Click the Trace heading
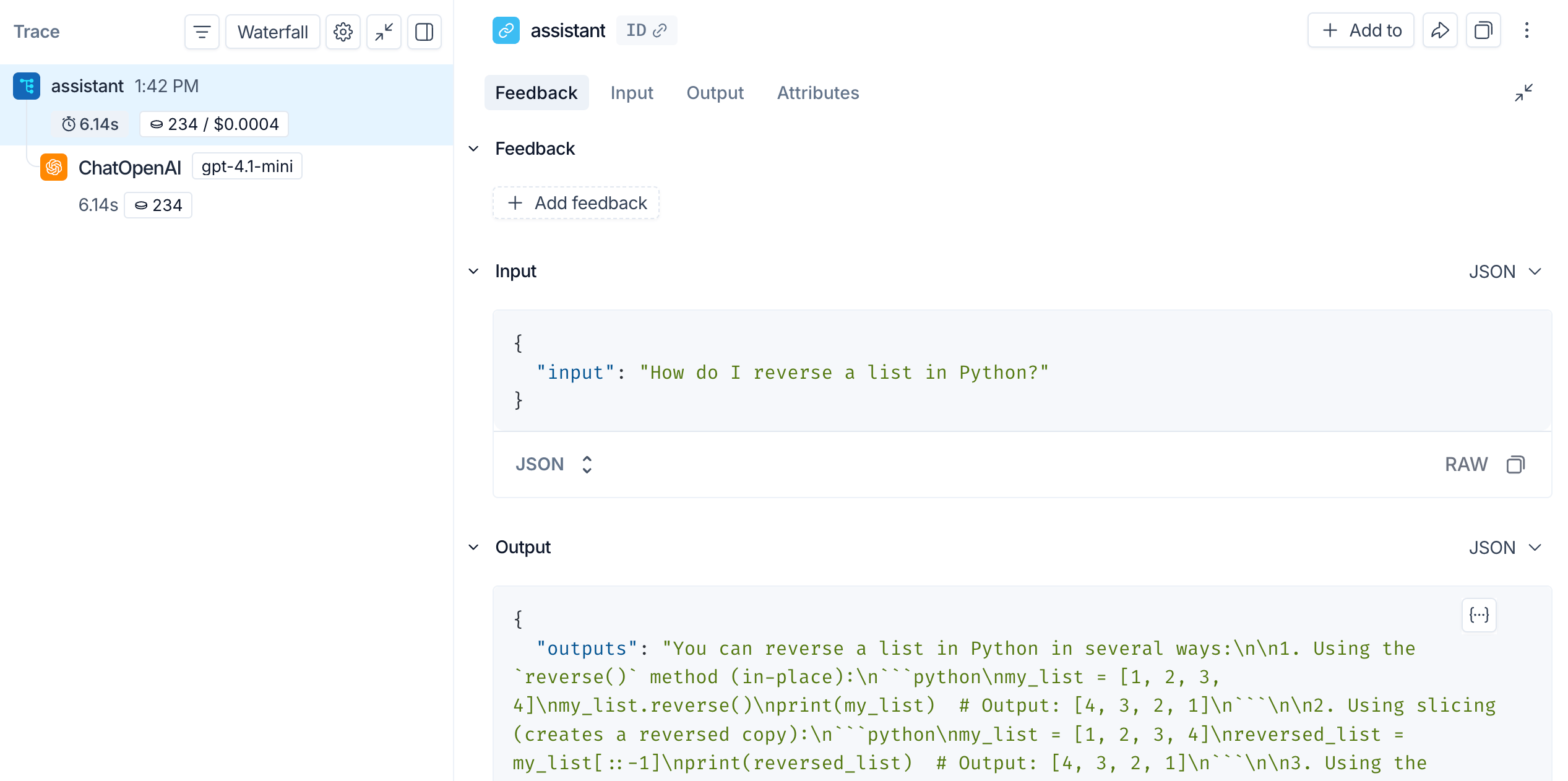1568x781 pixels. coord(37,32)
